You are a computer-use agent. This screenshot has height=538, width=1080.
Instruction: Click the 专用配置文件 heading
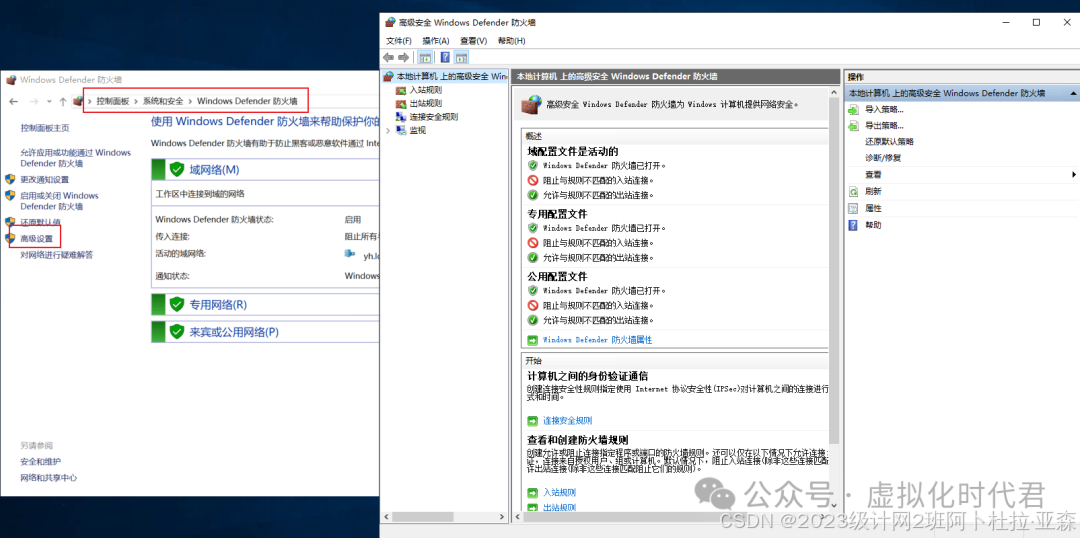557,214
